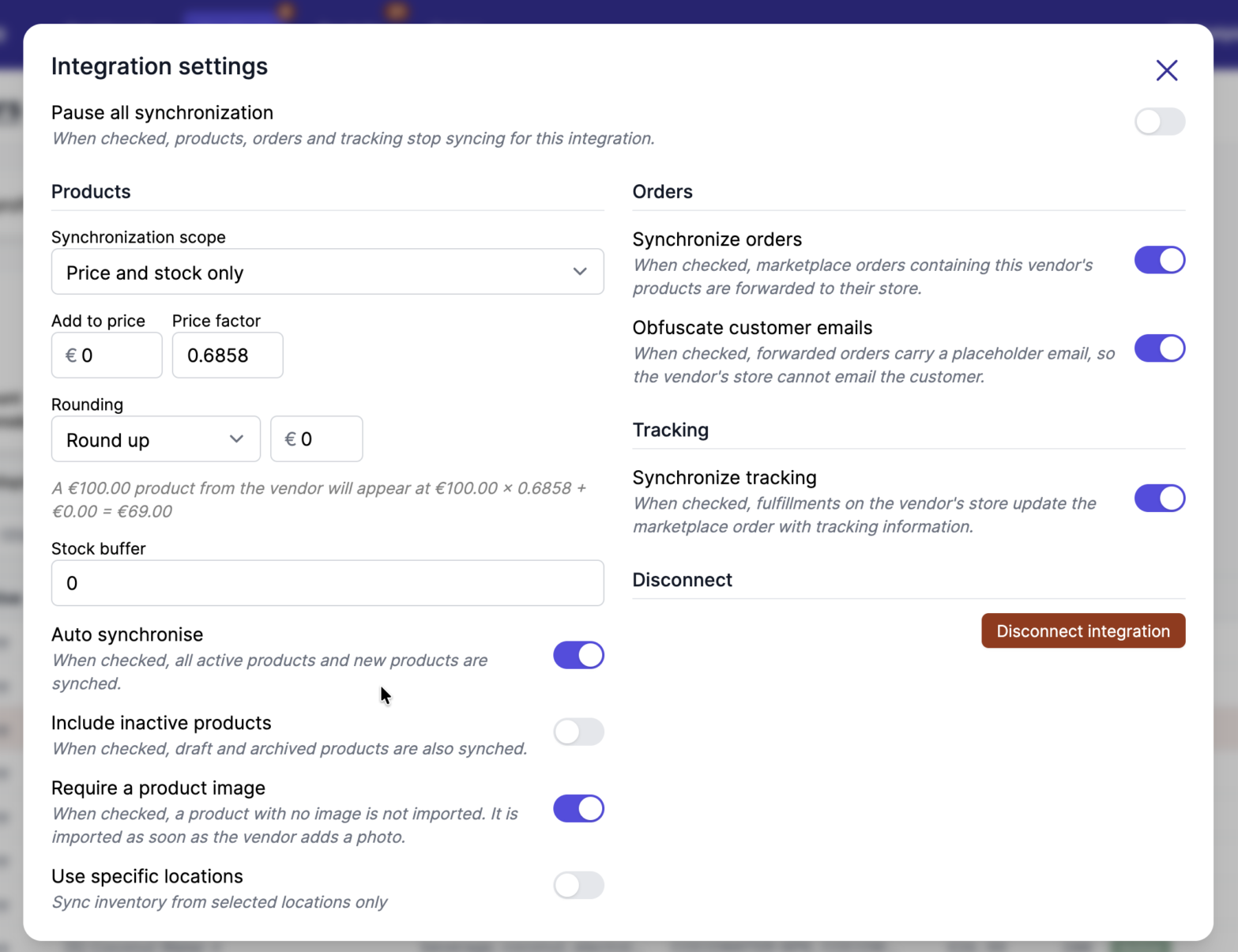Click Disconnect integration button
This screenshot has width=1238, height=952.
pyautogui.click(x=1083, y=630)
